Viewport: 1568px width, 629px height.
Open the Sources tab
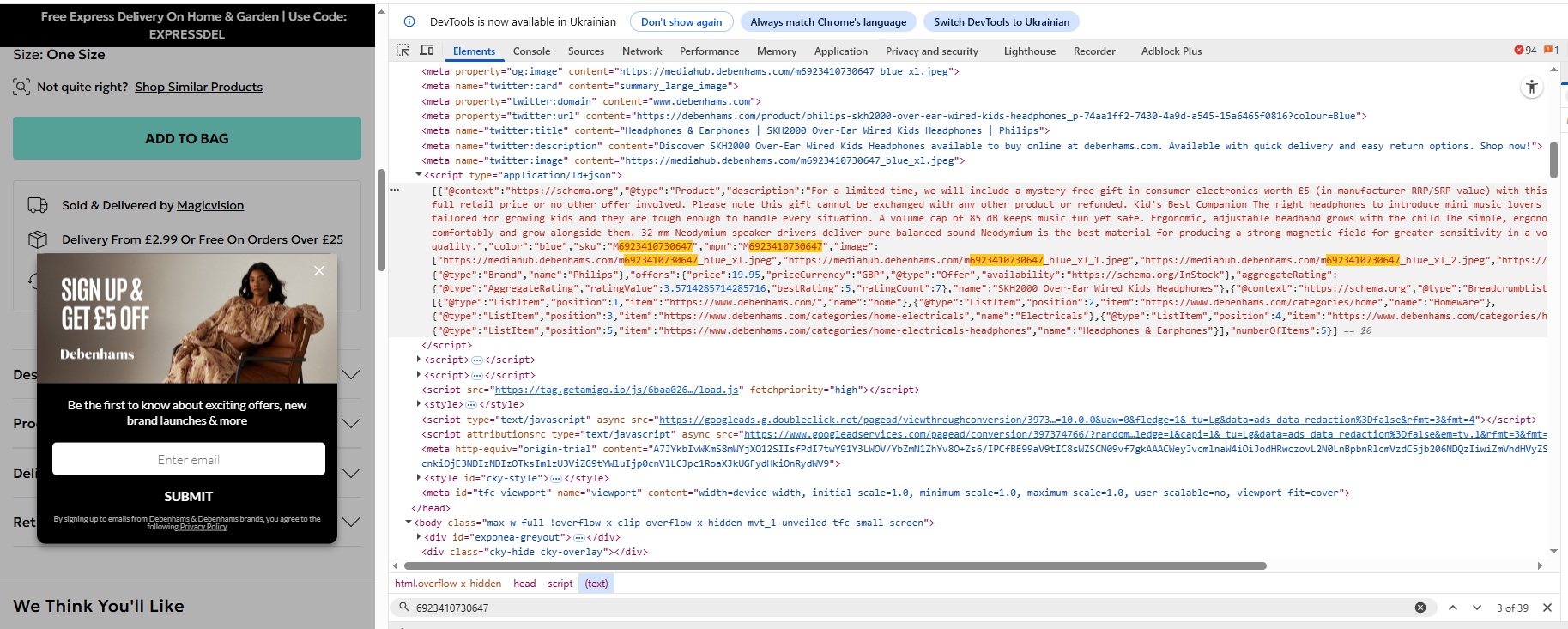click(586, 51)
